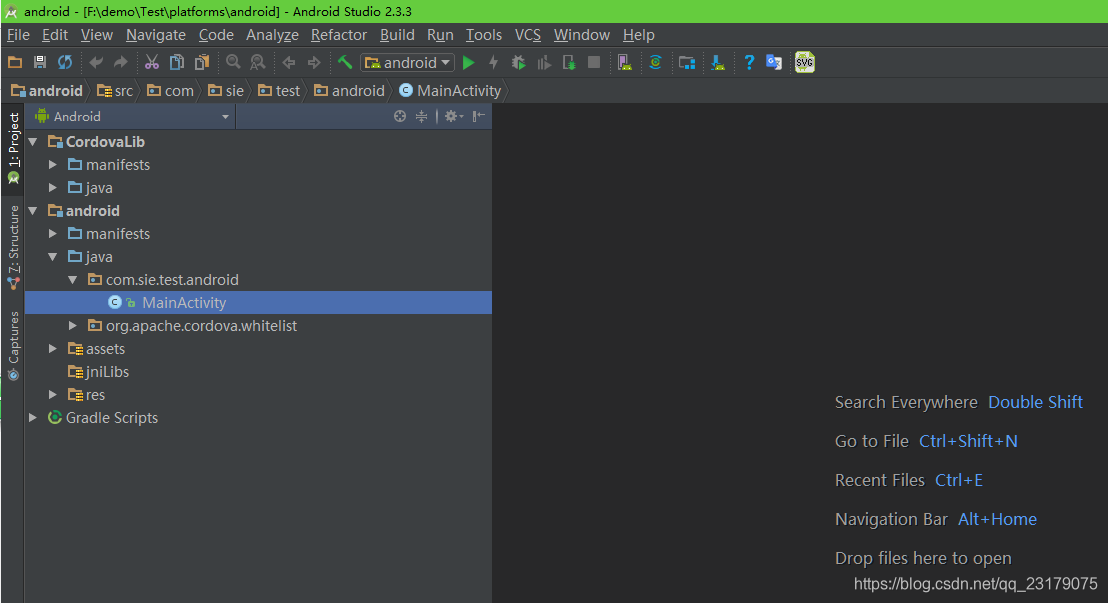Click the Redo arrow icon
The height and width of the screenshot is (603, 1108).
(121, 63)
